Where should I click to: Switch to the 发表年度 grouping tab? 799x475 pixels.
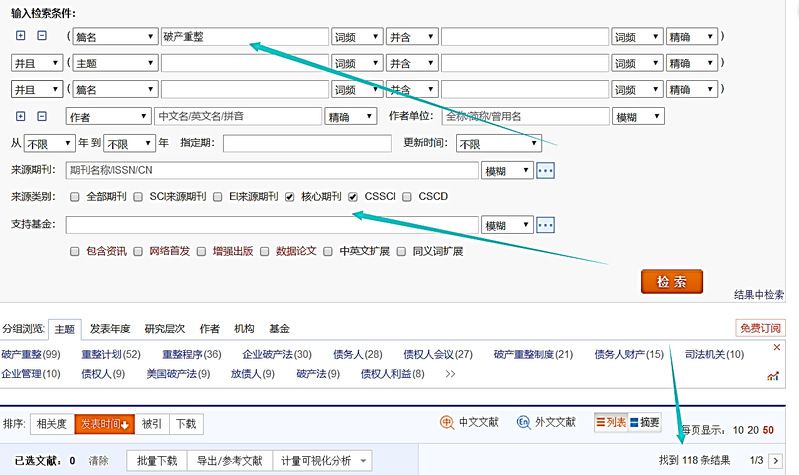click(x=109, y=328)
